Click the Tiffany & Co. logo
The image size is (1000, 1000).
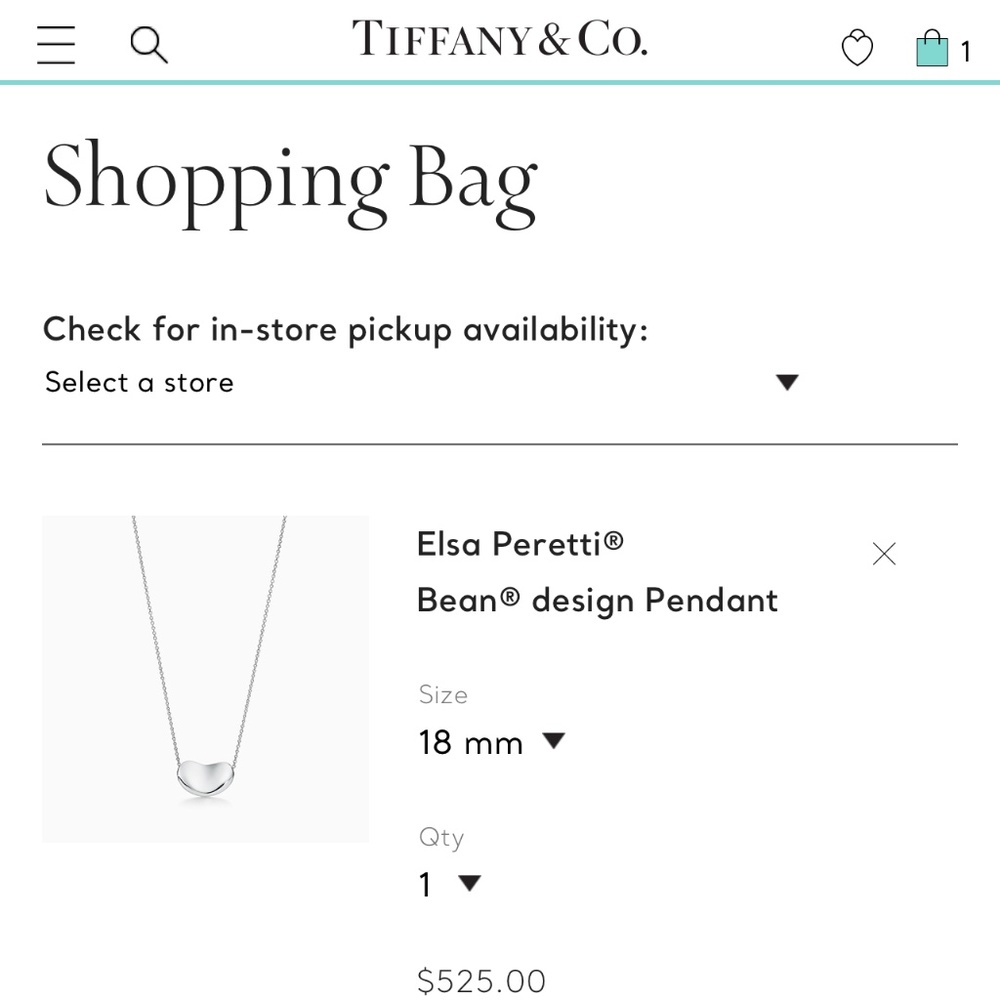pos(499,40)
